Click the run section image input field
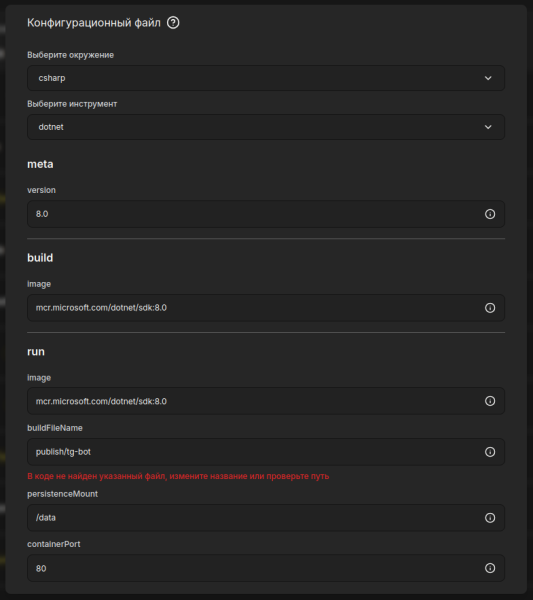The image size is (533, 600). click(266, 401)
